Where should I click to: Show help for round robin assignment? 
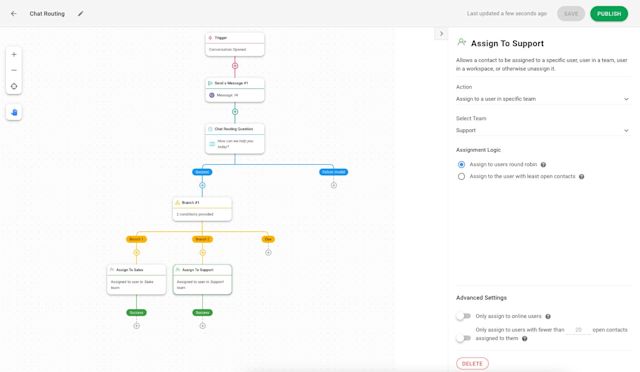[543, 165]
